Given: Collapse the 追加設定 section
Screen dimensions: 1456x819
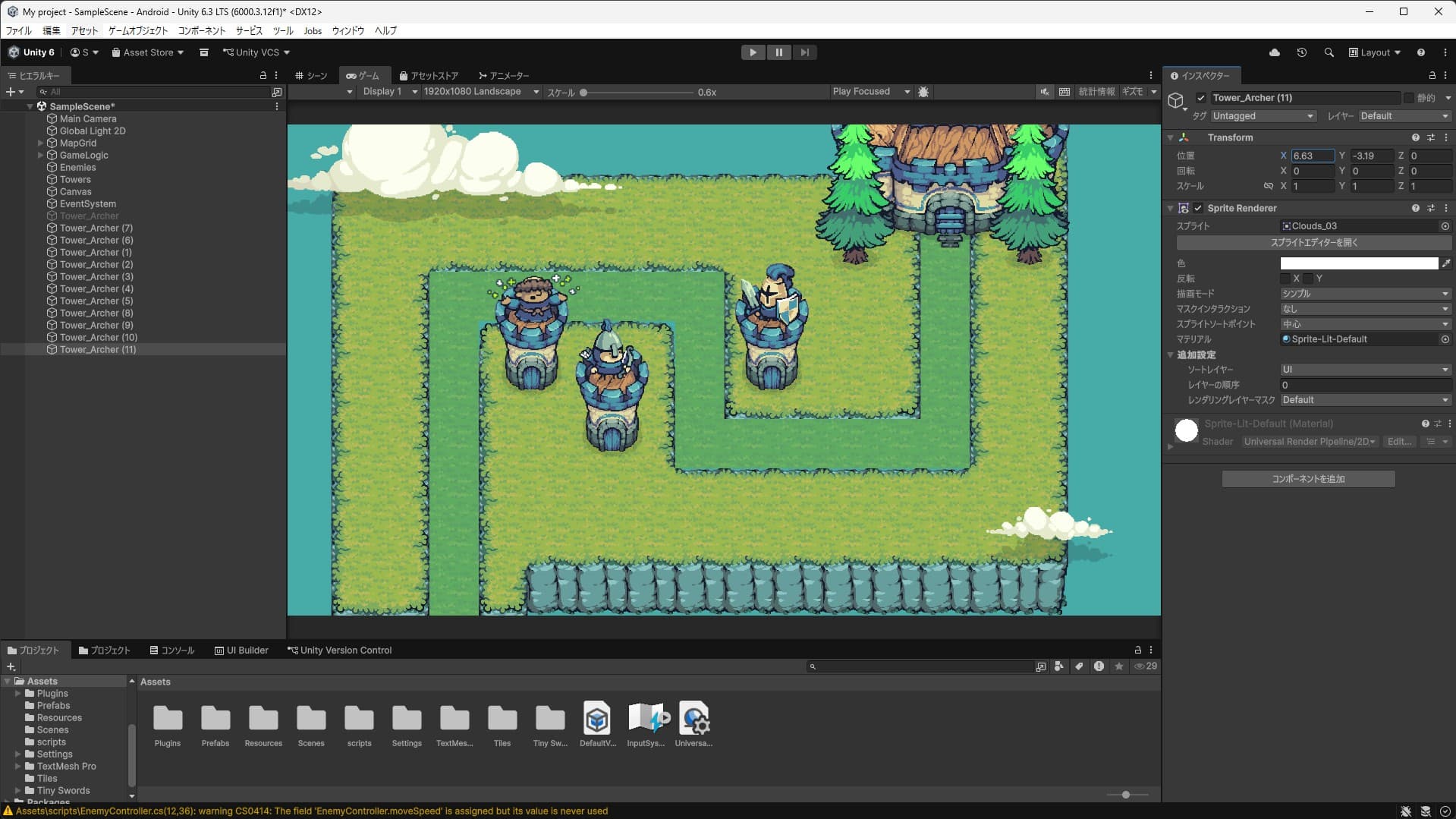Looking at the screenshot, I should pyautogui.click(x=1170, y=354).
